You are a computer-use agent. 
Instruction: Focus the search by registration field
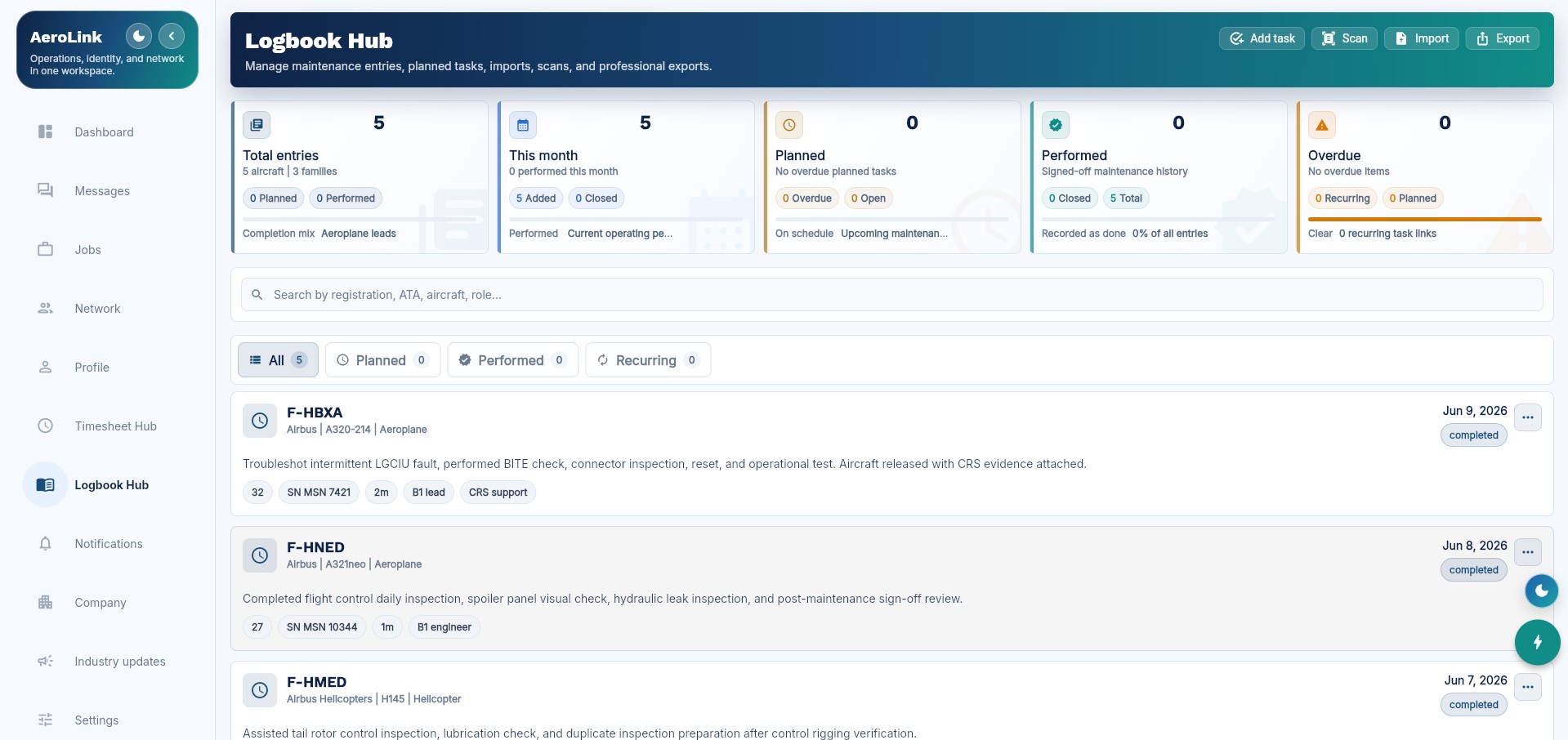click(x=891, y=295)
